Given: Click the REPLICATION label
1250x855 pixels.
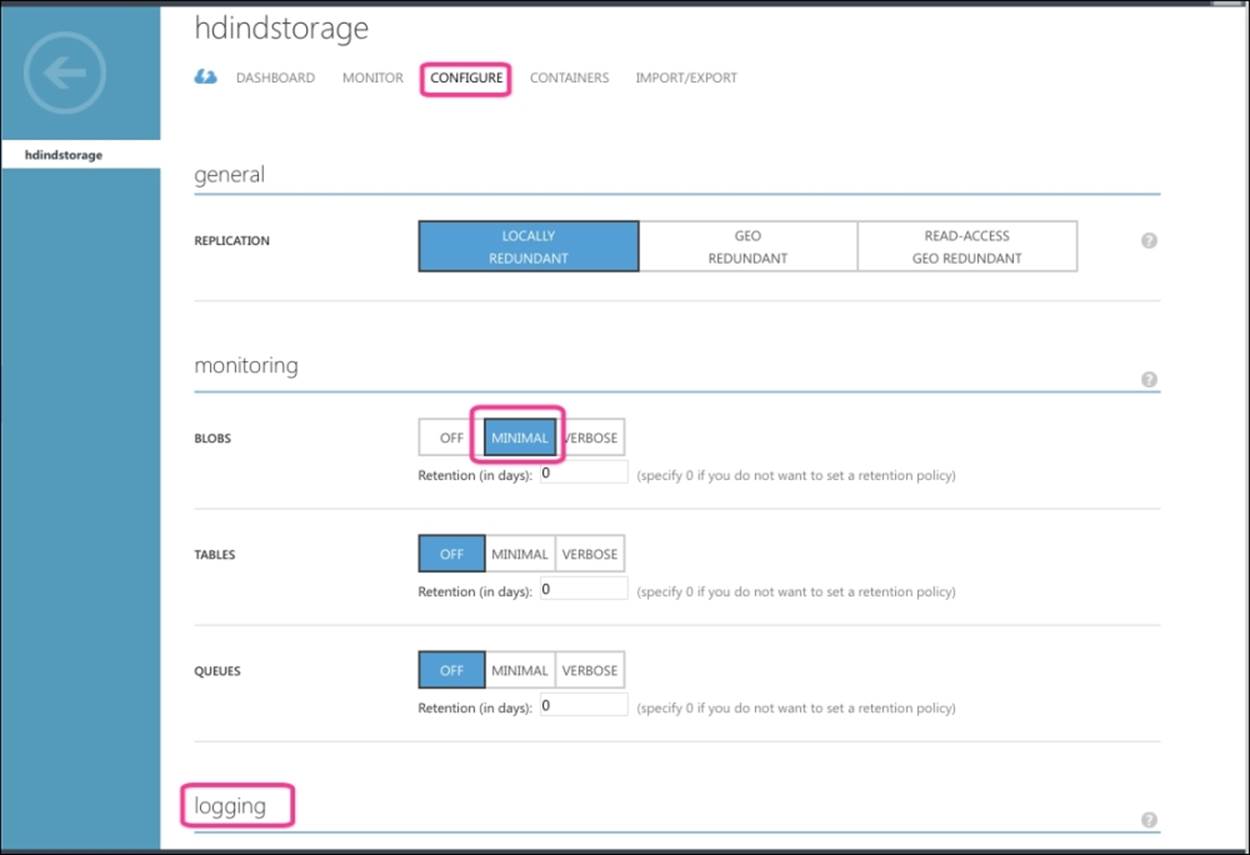Looking at the screenshot, I should pos(232,241).
